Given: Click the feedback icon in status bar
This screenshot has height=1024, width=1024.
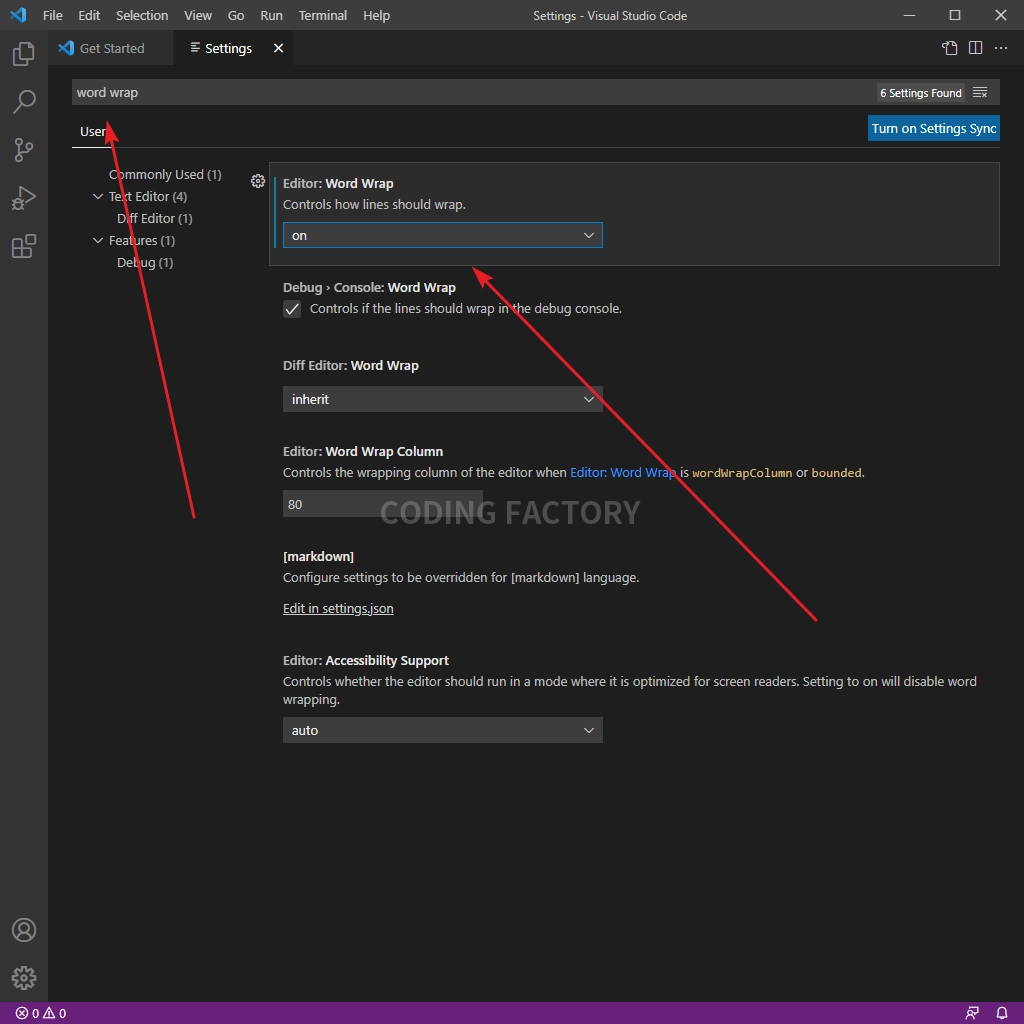Looking at the screenshot, I should coord(972,1013).
